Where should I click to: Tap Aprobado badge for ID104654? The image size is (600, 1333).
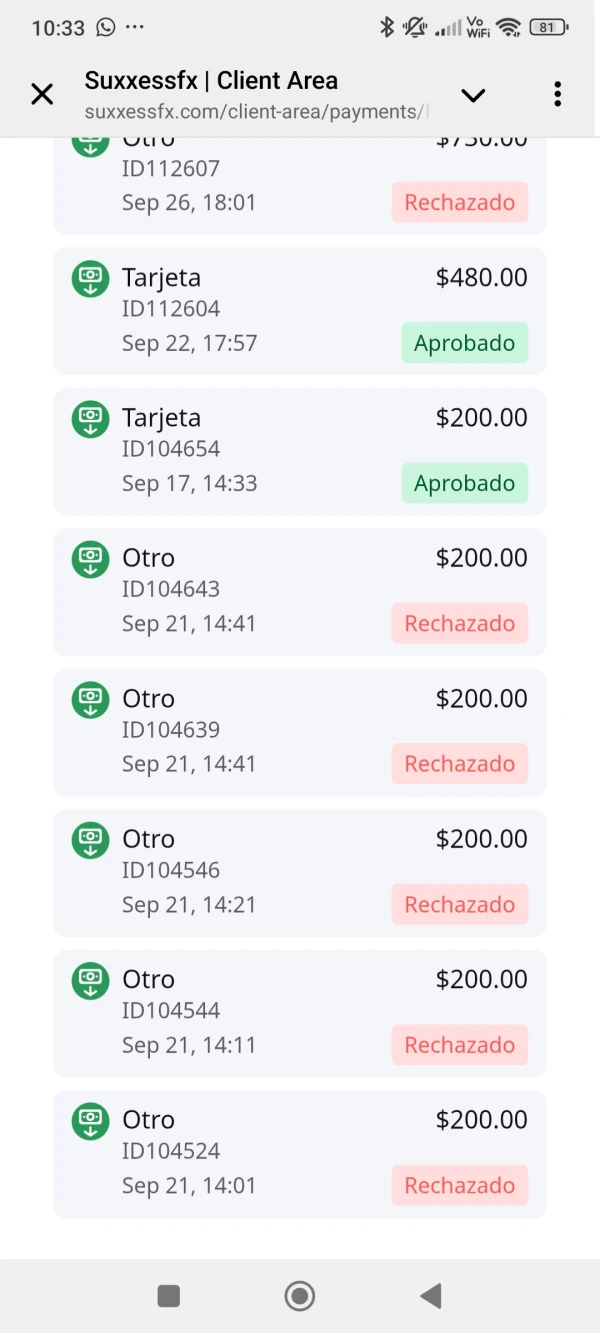tap(464, 483)
